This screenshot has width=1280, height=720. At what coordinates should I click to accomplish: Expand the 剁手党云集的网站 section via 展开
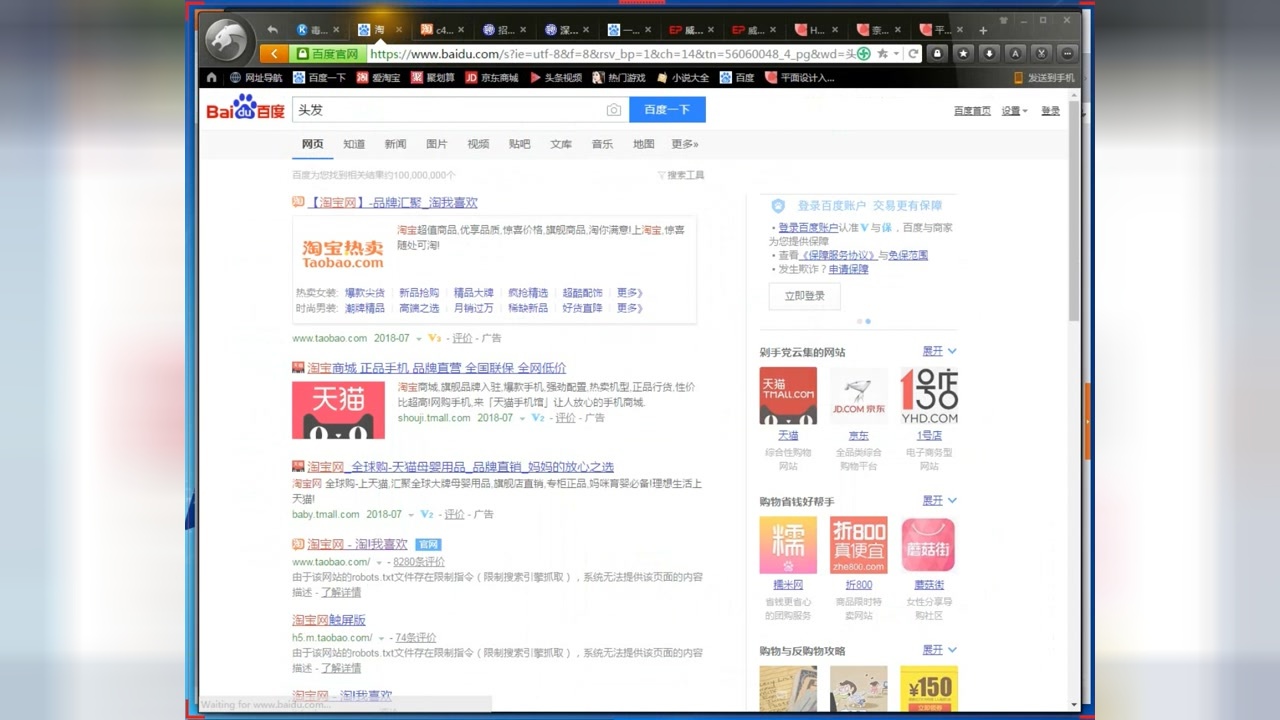coord(939,352)
